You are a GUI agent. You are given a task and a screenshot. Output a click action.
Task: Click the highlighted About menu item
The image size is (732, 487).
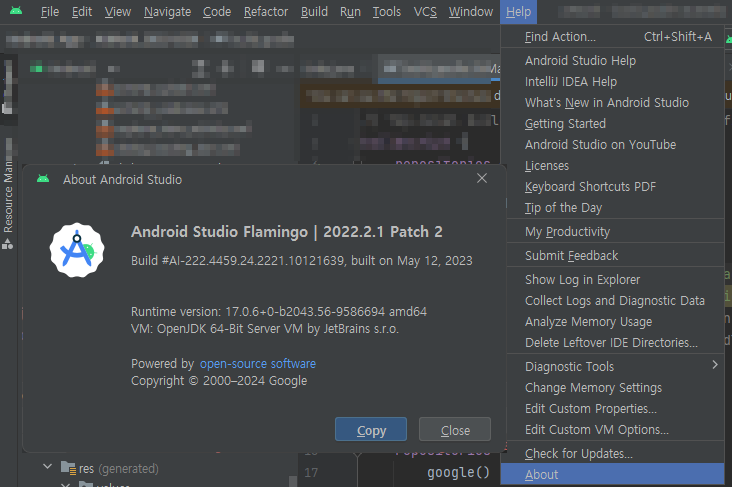tap(612, 474)
